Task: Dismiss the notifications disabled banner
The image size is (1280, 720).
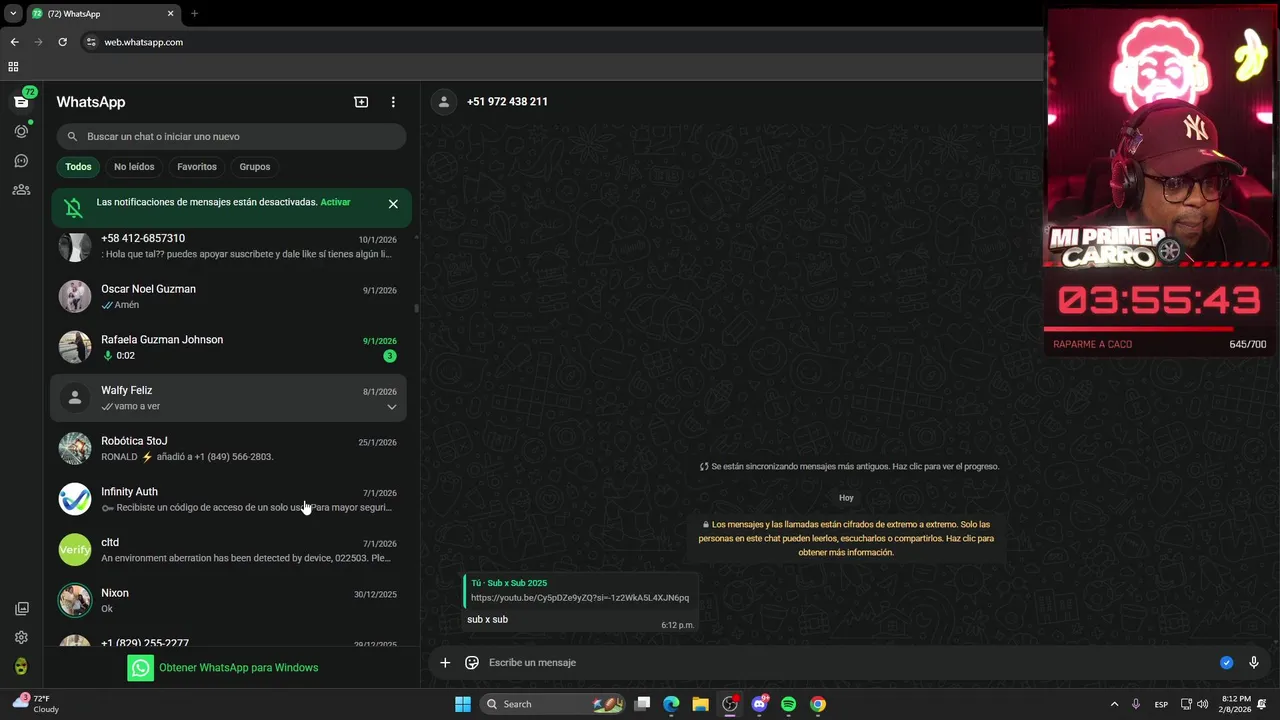Action: [393, 204]
